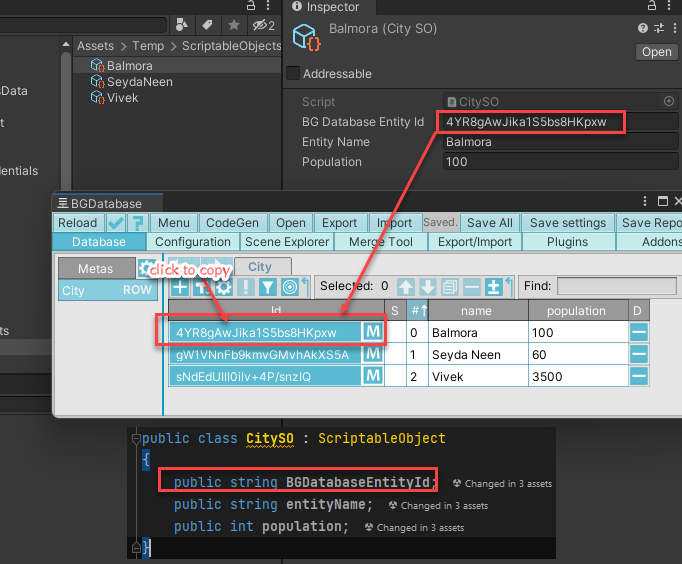The image size is (682, 564).
Task: Click the move selected rows up arrow
Action: pos(406,287)
